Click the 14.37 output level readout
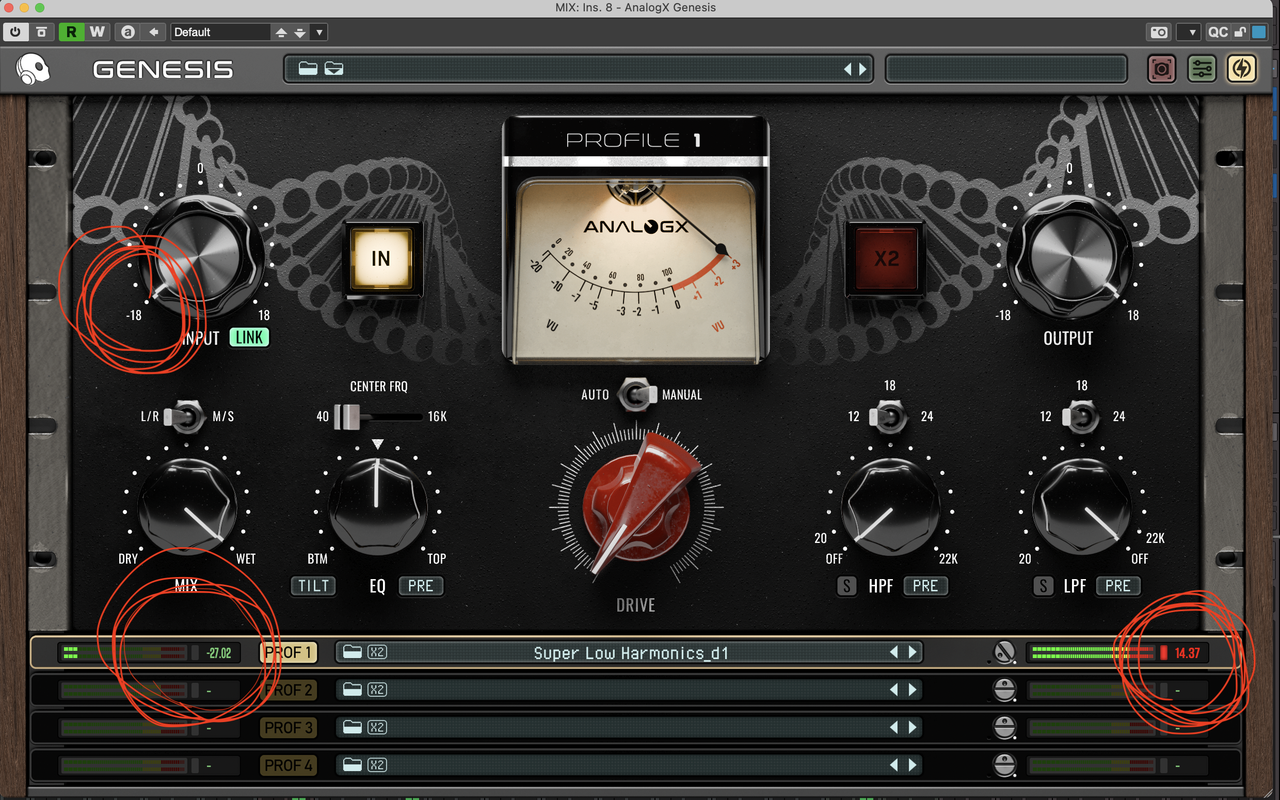Screen dimensions: 1280x800 pyautogui.click(x=1187, y=653)
